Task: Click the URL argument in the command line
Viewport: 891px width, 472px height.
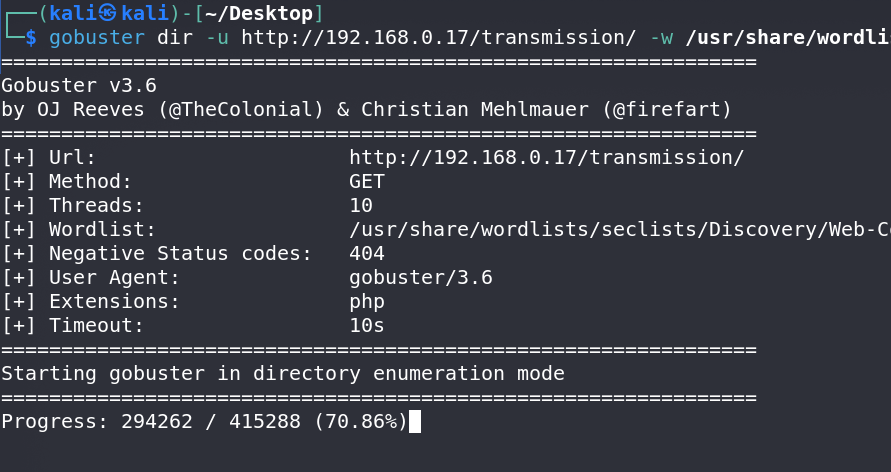Action: click(439, 37)
